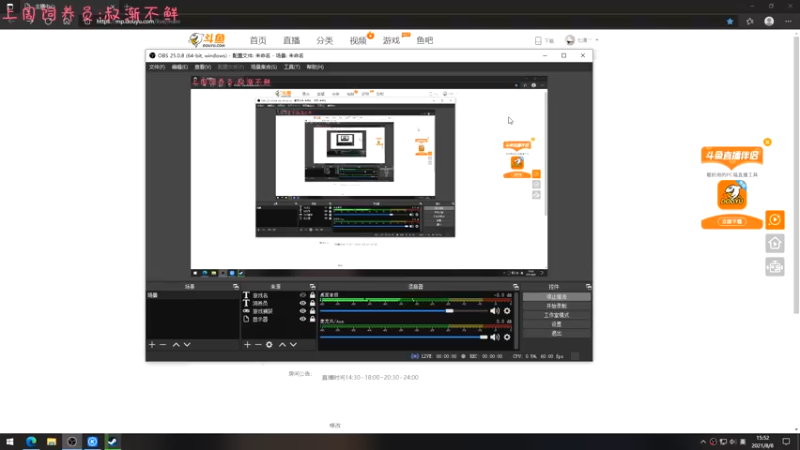Image resolution: width=800 pixels, height=450 pixels.
Task: Open the 工具(T) menu in OBS
Action: pyautogui.click(x=292, y=67)
